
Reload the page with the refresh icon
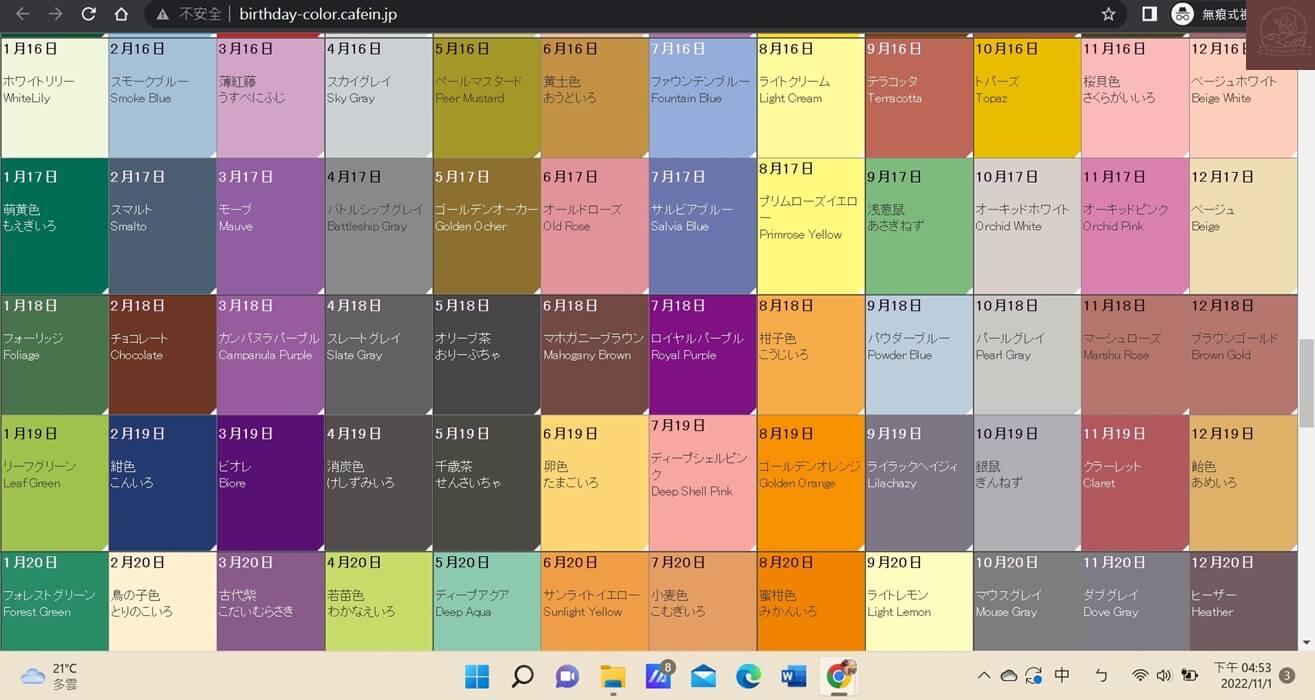coord(88,14)
